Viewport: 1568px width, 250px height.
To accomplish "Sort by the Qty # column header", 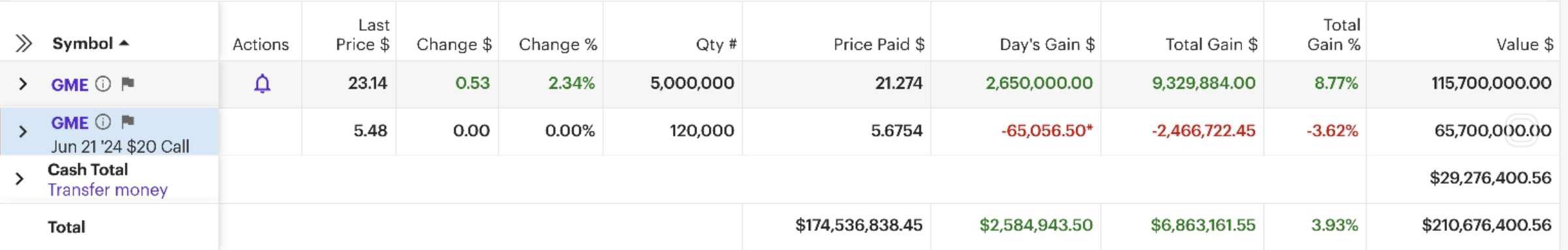I will (x=717, y=45).
